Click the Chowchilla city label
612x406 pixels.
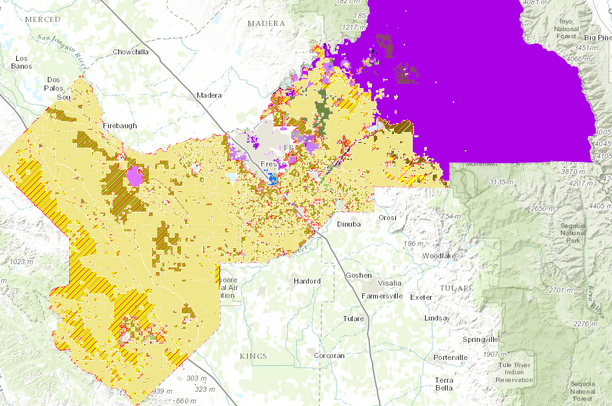[x=131, y=51]
